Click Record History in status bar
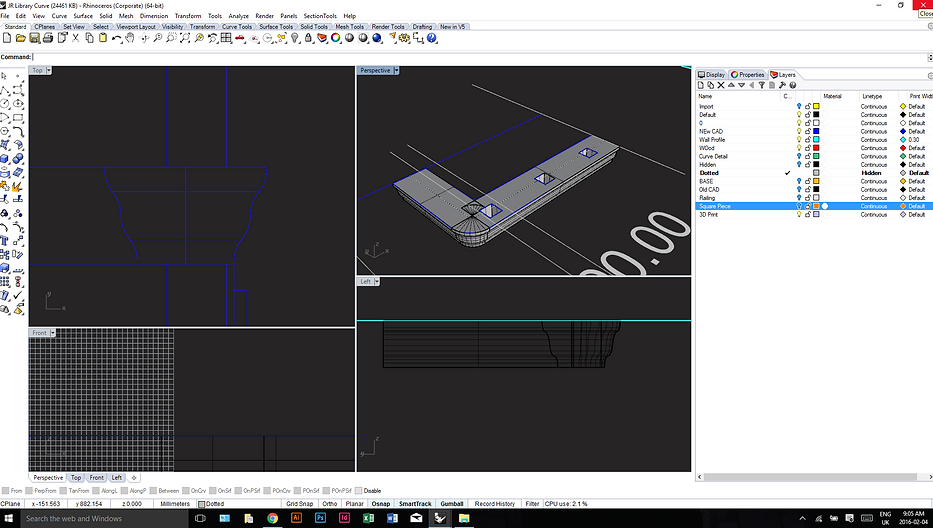 point(494,504)
